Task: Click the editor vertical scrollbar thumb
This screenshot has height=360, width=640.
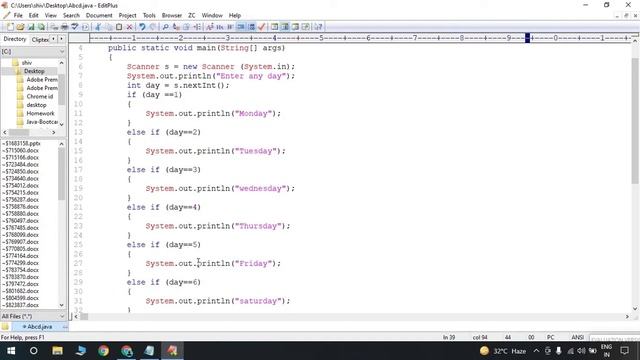Action: pyautogui.click(x=635, y=120)
